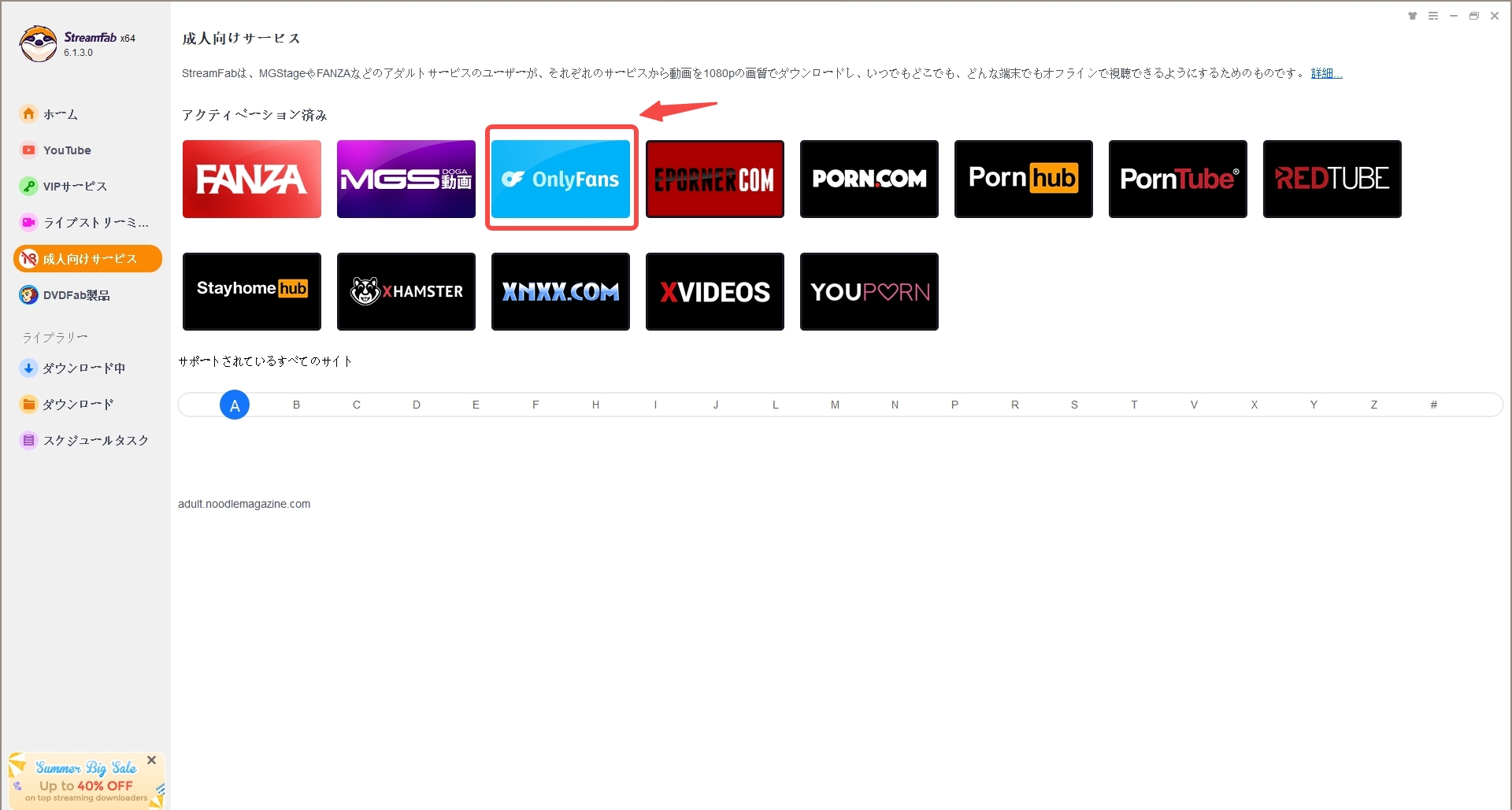Select letter P in site index
1512x810 pixels.
point(954,405)
